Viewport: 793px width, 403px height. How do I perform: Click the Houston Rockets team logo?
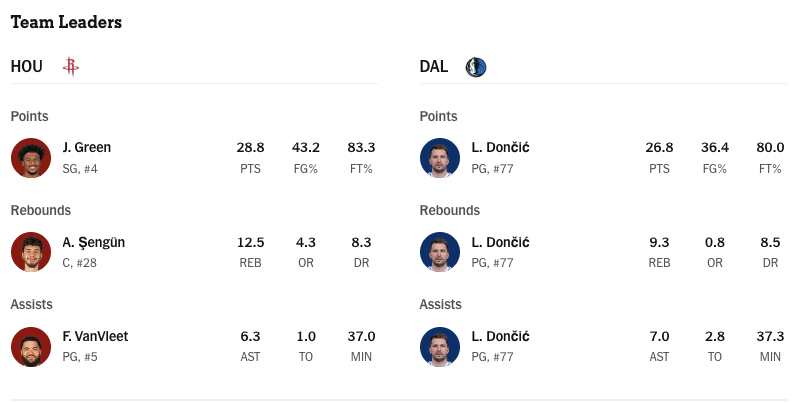pyautogui.click(x=71, y=67)
